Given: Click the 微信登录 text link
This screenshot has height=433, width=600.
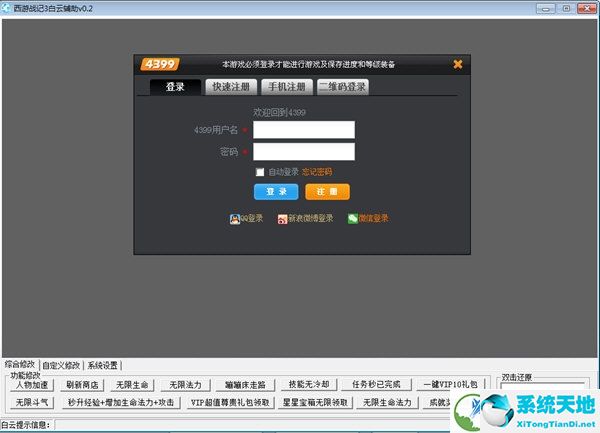Looking at the screenshot, I should [373, 218].
